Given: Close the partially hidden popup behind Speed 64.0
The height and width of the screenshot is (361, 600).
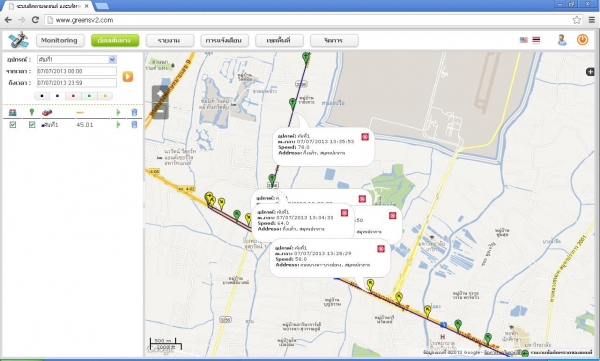Looking at the screenshot, I should 362,199.
